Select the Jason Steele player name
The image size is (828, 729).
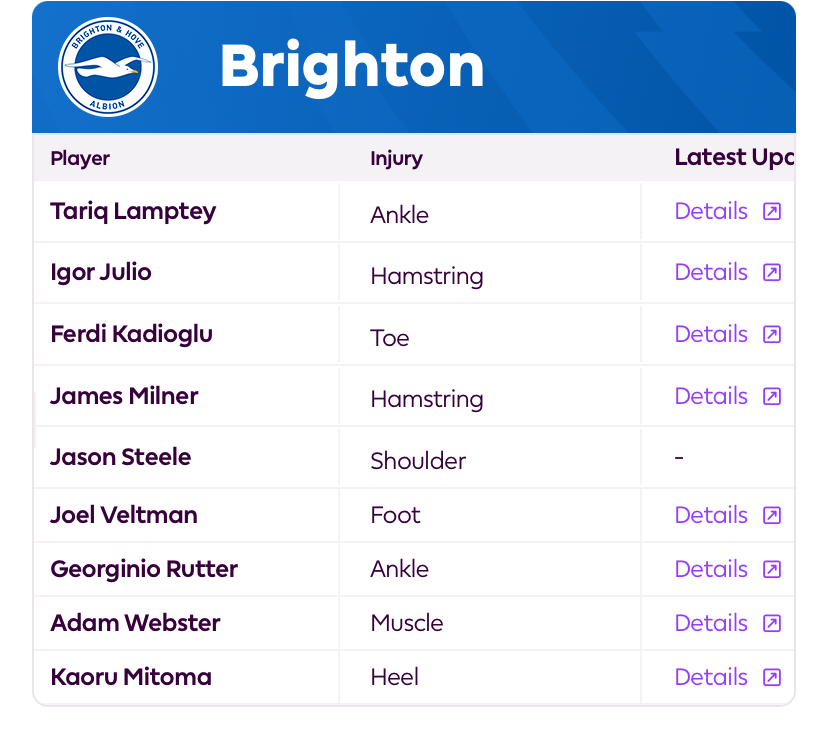click(x=120, y=457)
